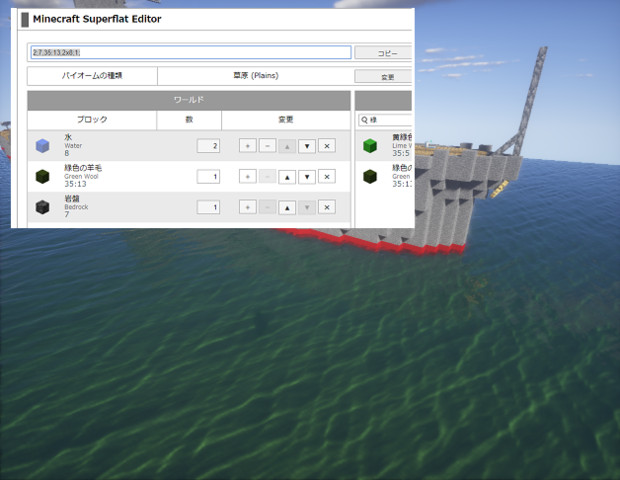620x480 pixels.
Task: Click the 数 column header
Action: [189, 119]
